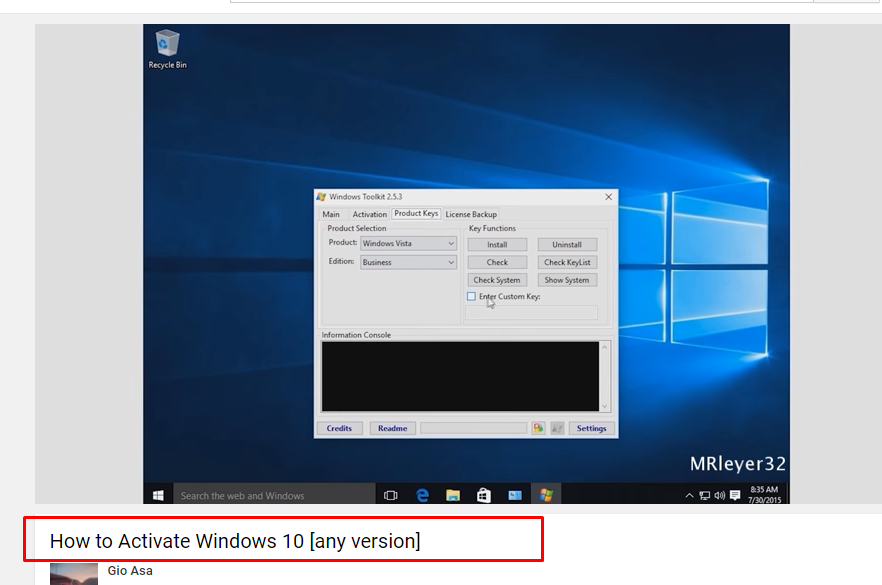Click the blue window app taskbar icon
The height and width of the screenshot is (585, 882).
click(x=515, y=495)
